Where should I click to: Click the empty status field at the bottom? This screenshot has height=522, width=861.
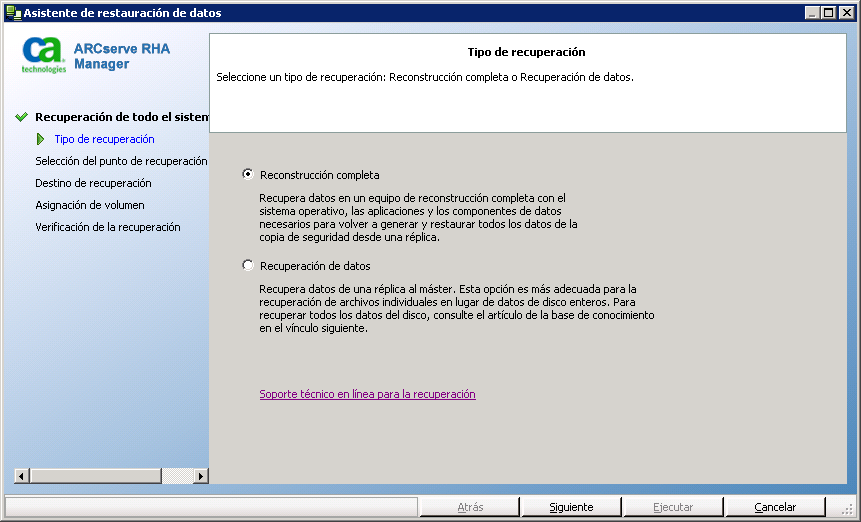211,507
